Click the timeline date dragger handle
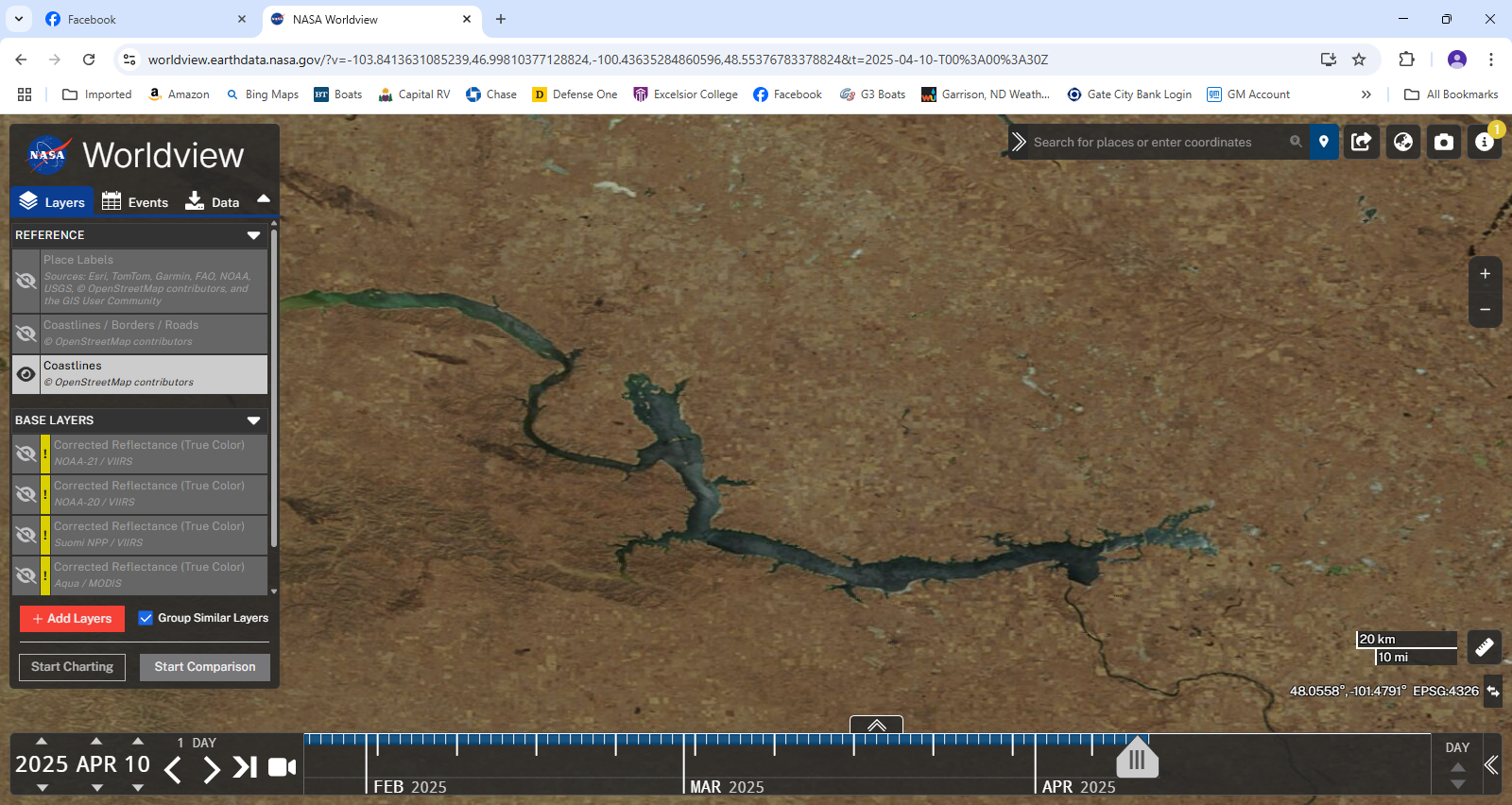 click(x=1137, y=760)
